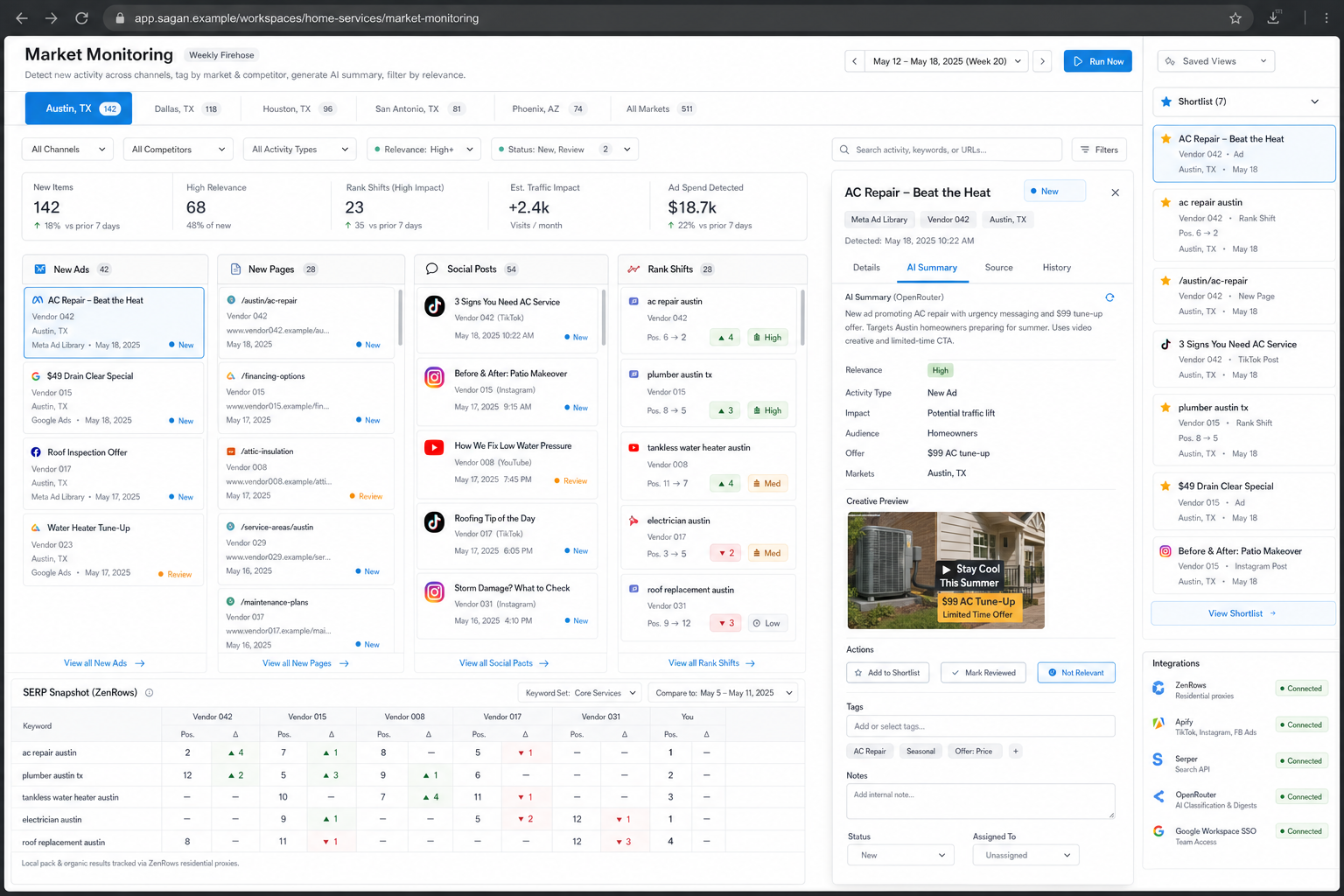1344x896 pixels.
Task: Select the Austin, TX market tab
Action: [79, 108]
